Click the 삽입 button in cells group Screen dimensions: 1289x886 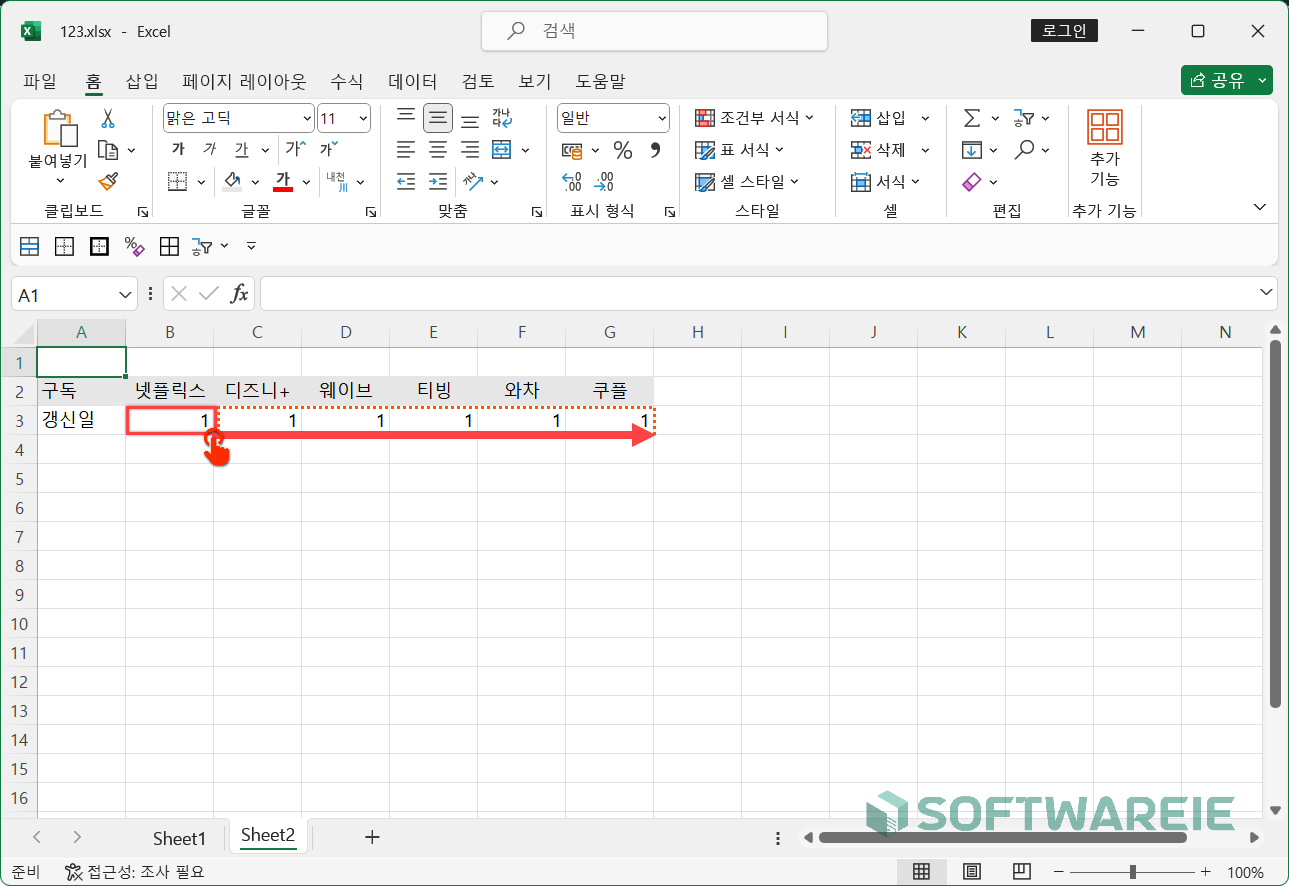click(x=881, y=118)
